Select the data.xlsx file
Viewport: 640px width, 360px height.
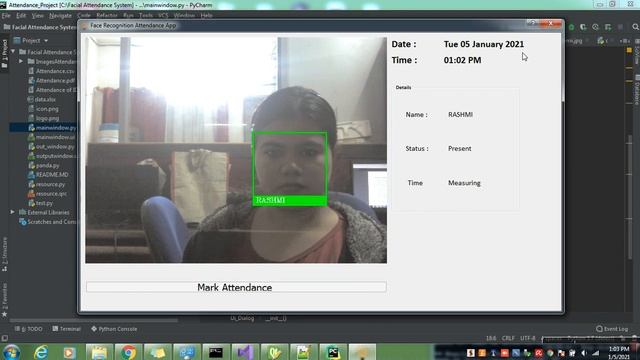point(42,99)
